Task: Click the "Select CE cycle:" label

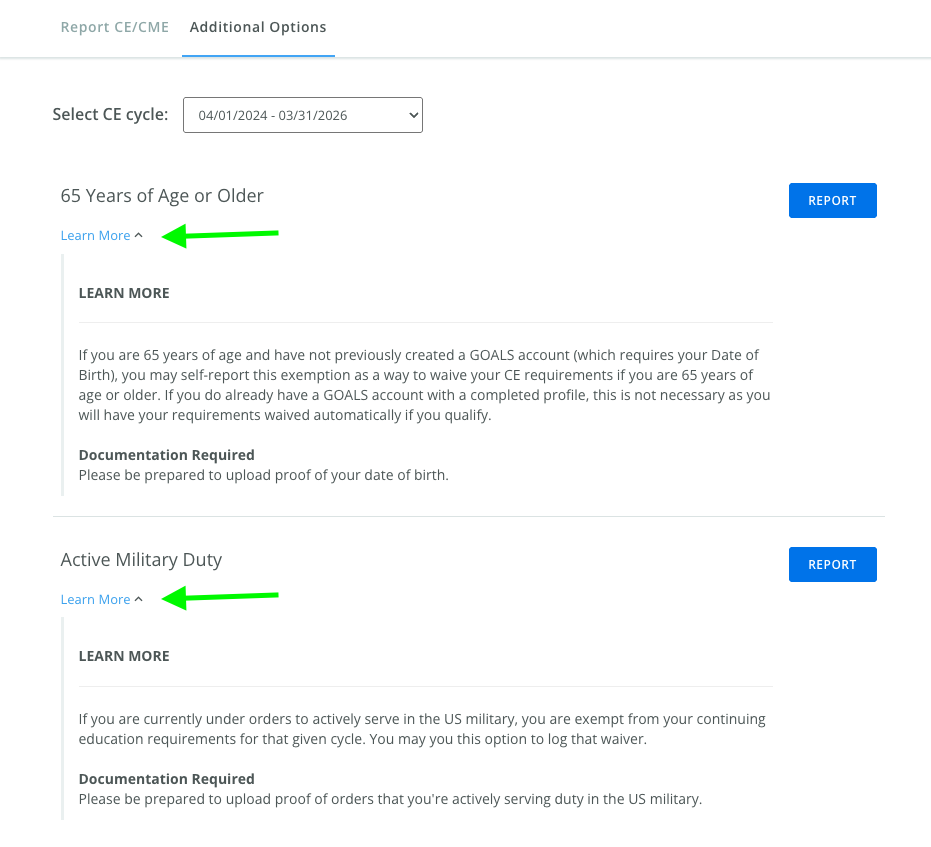Action: click(x=110, y=115)
